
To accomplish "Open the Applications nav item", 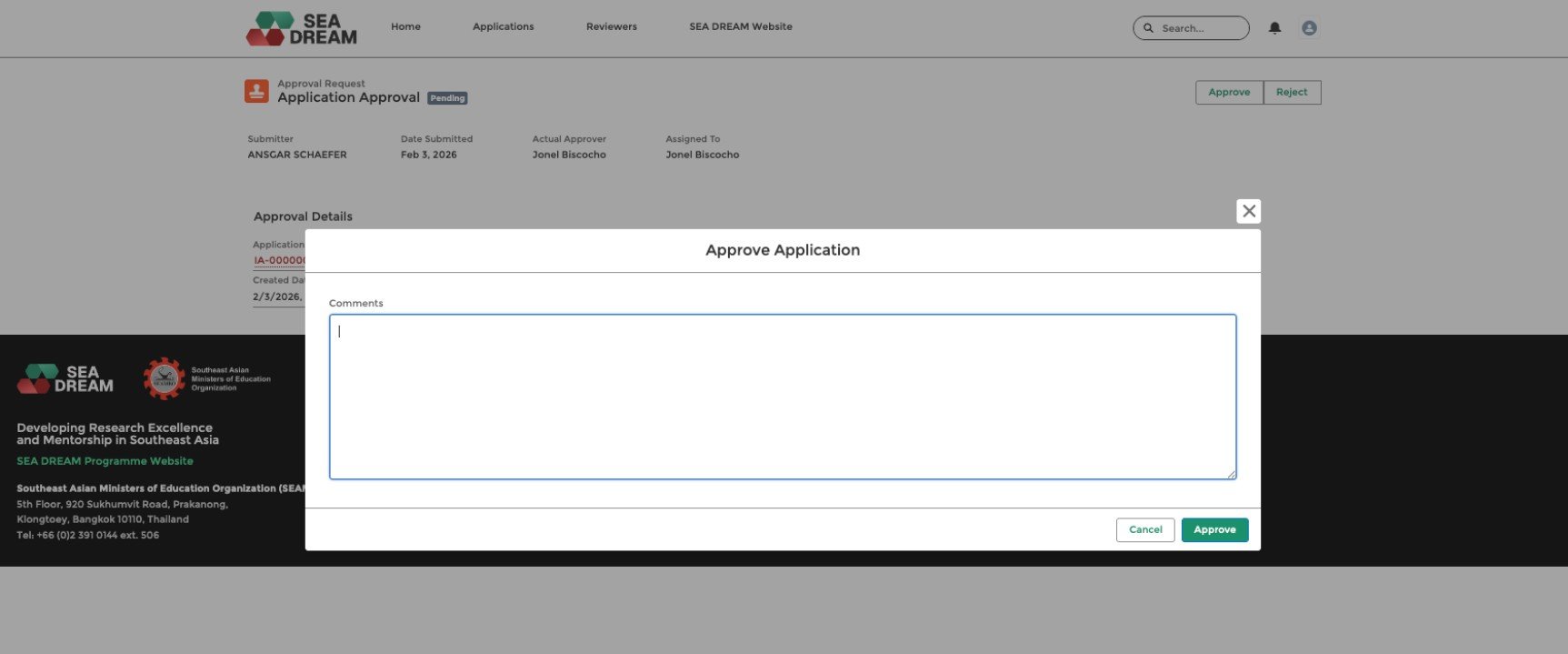I will click(503, 26).
